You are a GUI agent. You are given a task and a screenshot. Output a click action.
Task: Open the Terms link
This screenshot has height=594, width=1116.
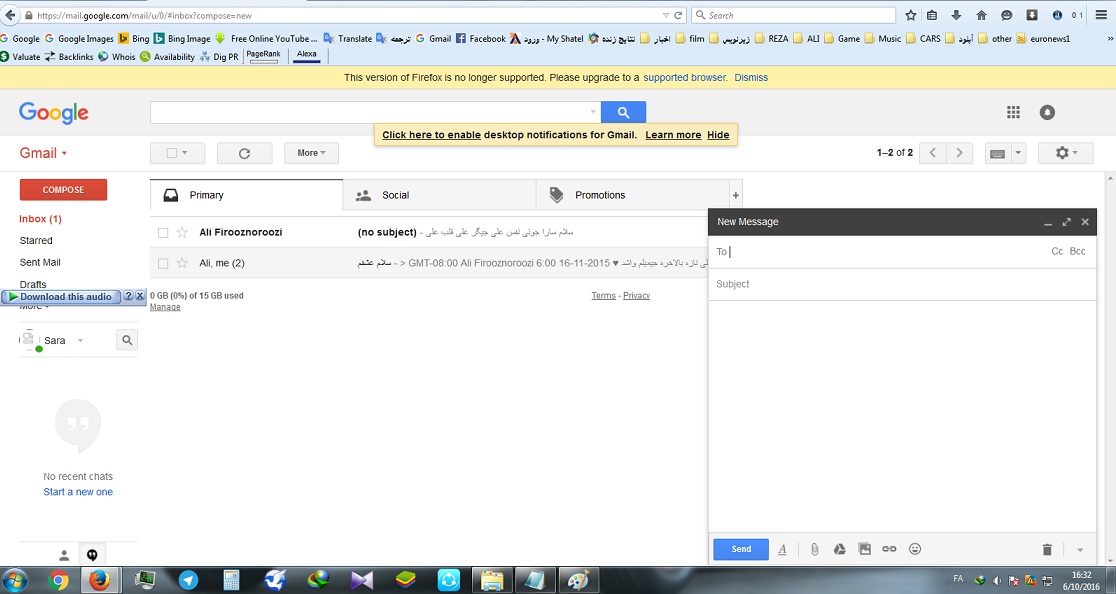tap(604, 296)
